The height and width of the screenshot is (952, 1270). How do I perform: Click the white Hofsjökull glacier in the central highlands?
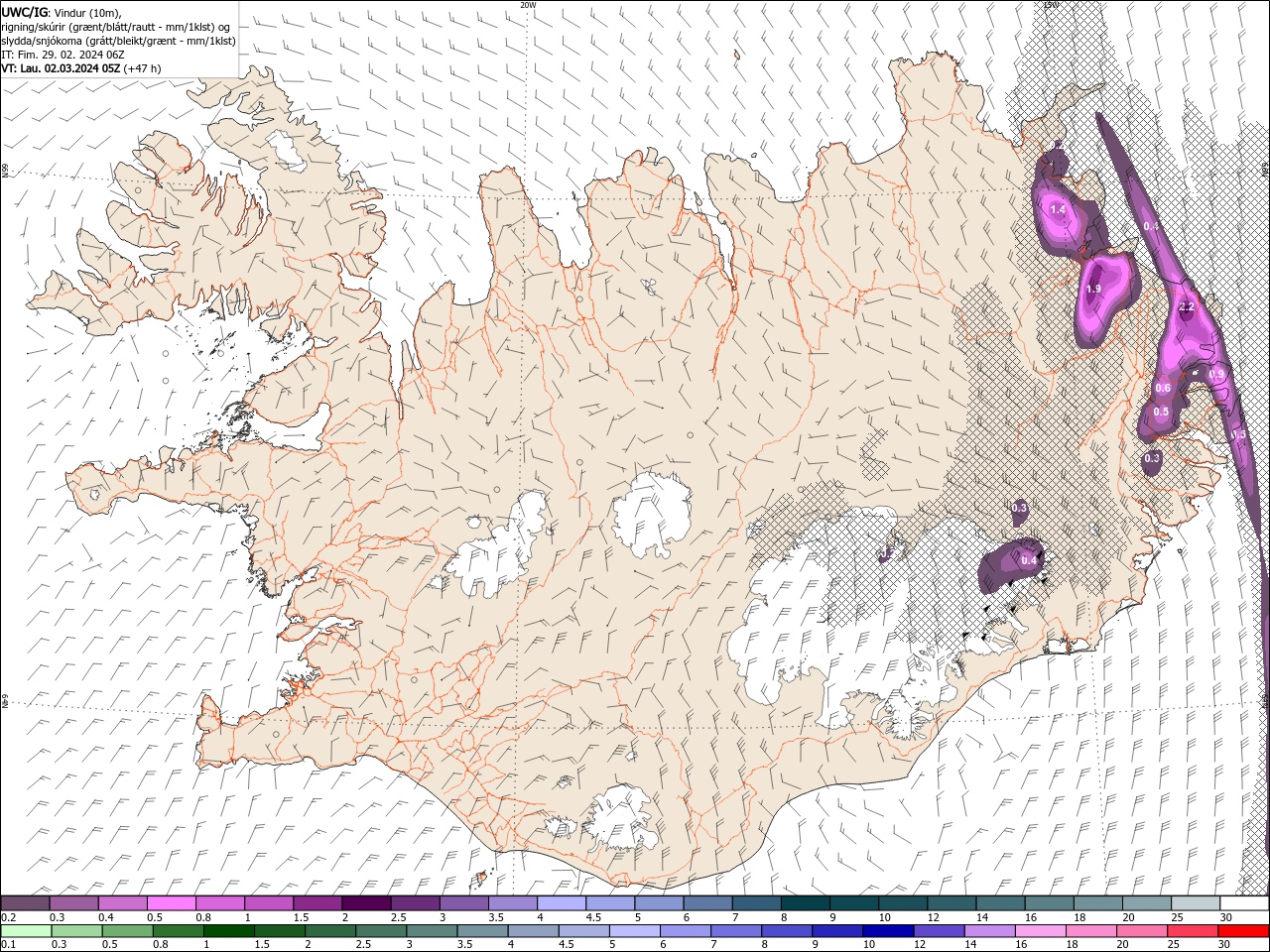pyautogui.click(x=652, y=514)
